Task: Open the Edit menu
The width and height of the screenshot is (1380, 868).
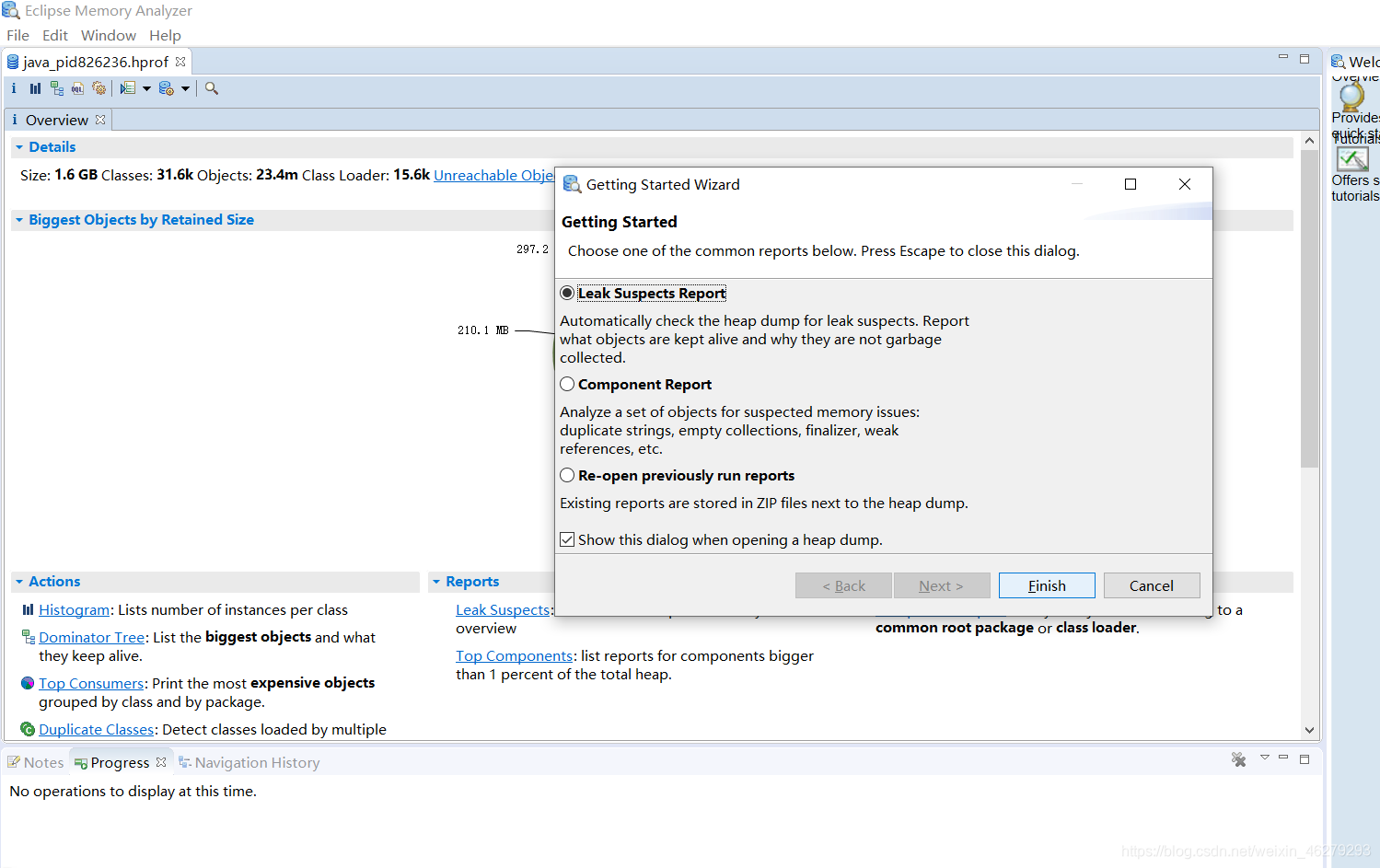Action: [55, 35]
